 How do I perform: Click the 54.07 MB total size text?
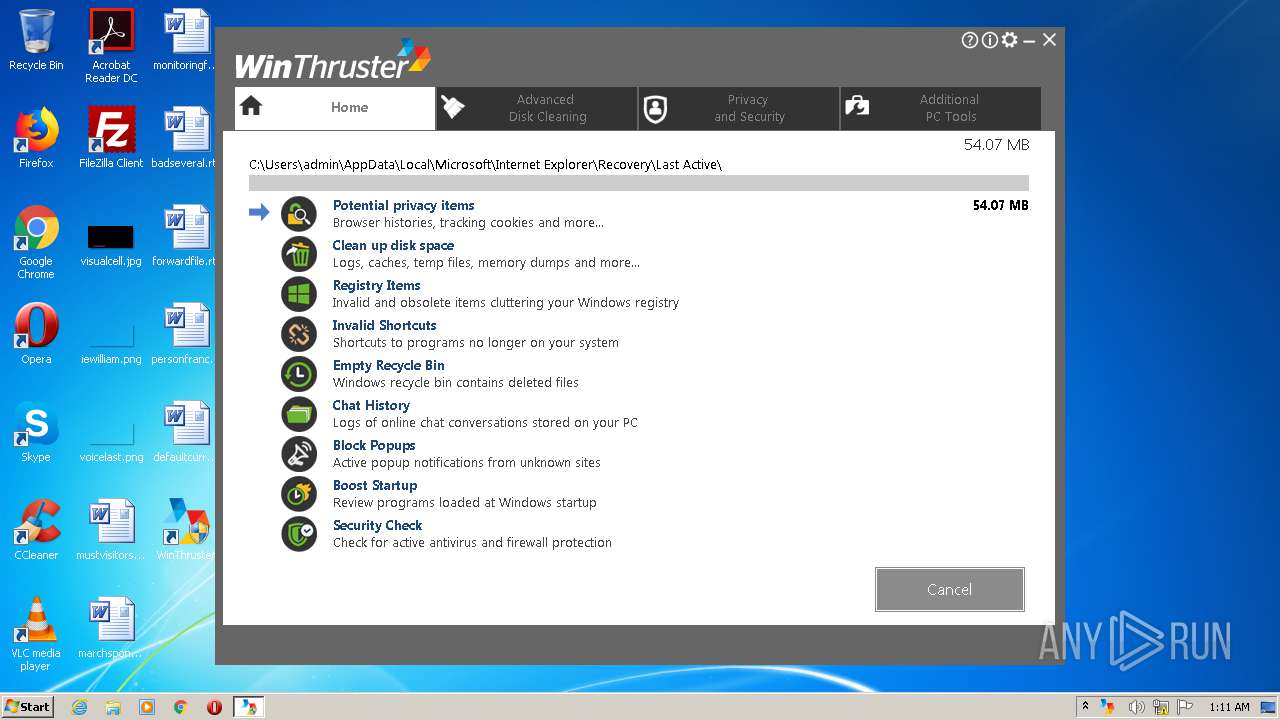[996, 145]
